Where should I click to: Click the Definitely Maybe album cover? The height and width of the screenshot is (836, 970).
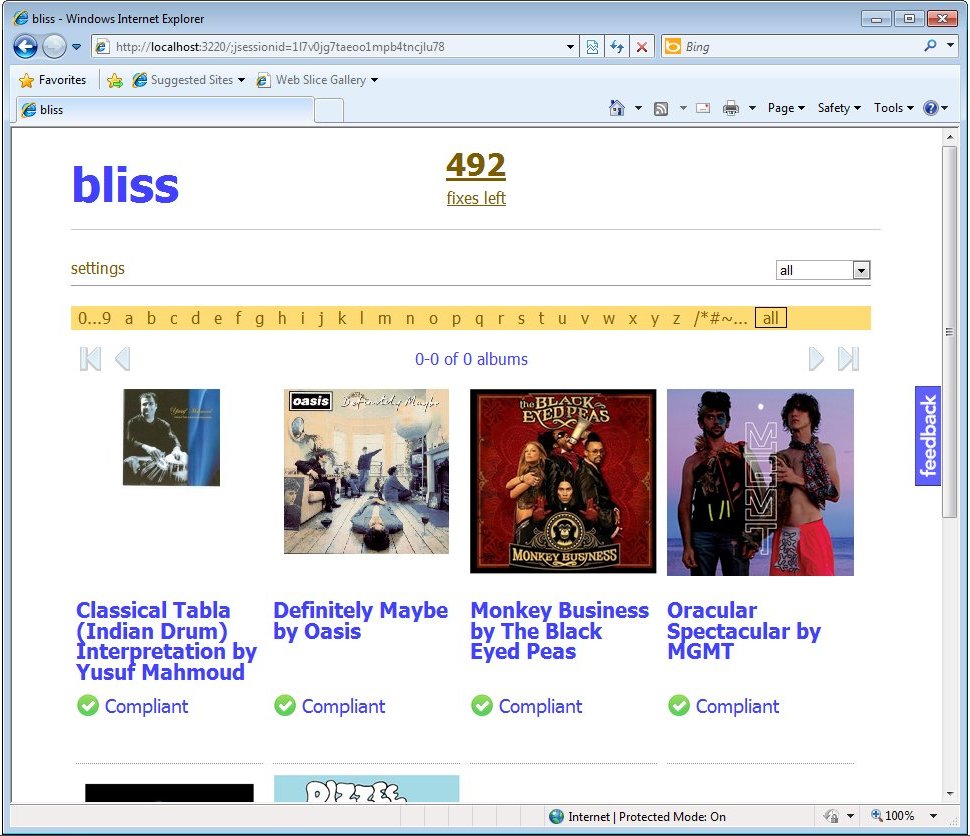[x=366, y=472]
